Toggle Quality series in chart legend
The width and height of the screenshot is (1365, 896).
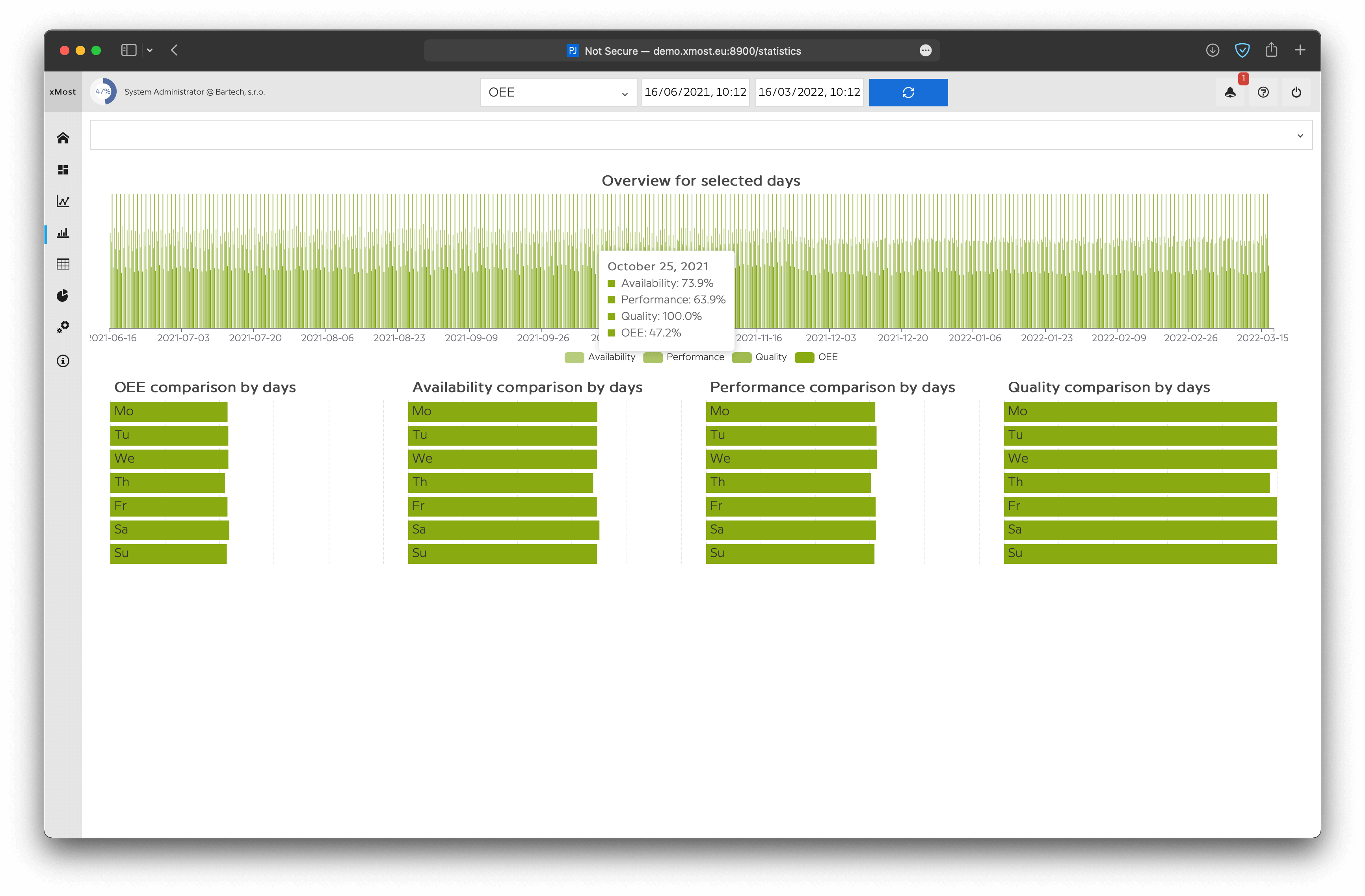tap(760, 357)
